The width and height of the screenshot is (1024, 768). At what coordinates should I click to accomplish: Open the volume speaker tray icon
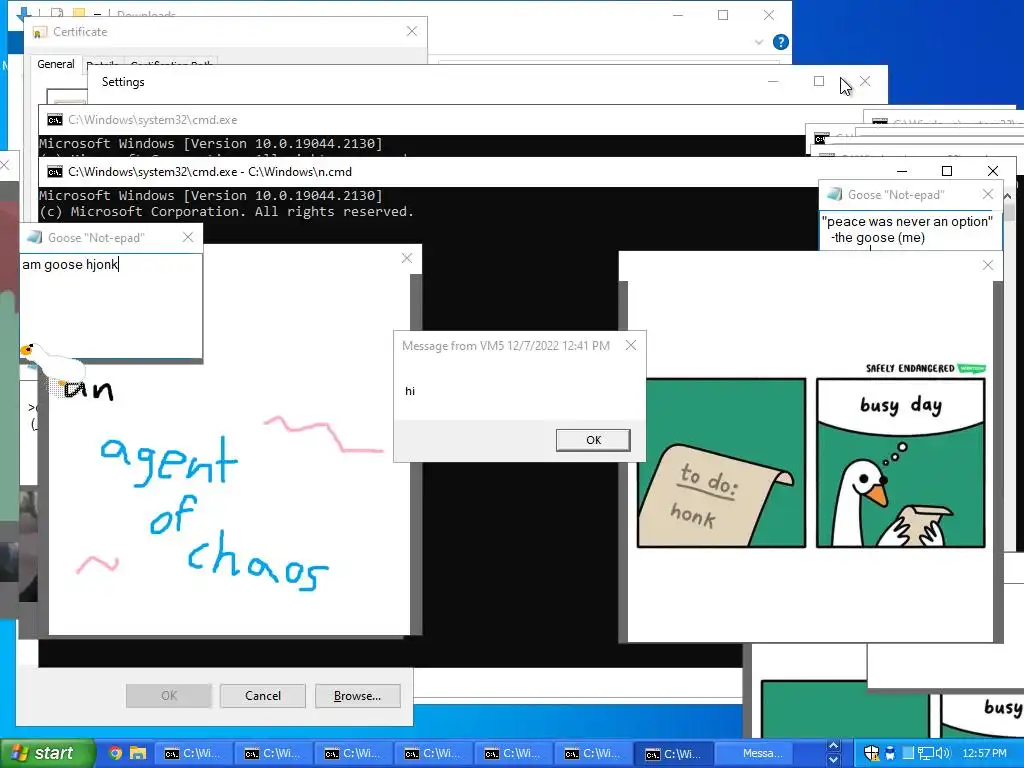(943, 753)
